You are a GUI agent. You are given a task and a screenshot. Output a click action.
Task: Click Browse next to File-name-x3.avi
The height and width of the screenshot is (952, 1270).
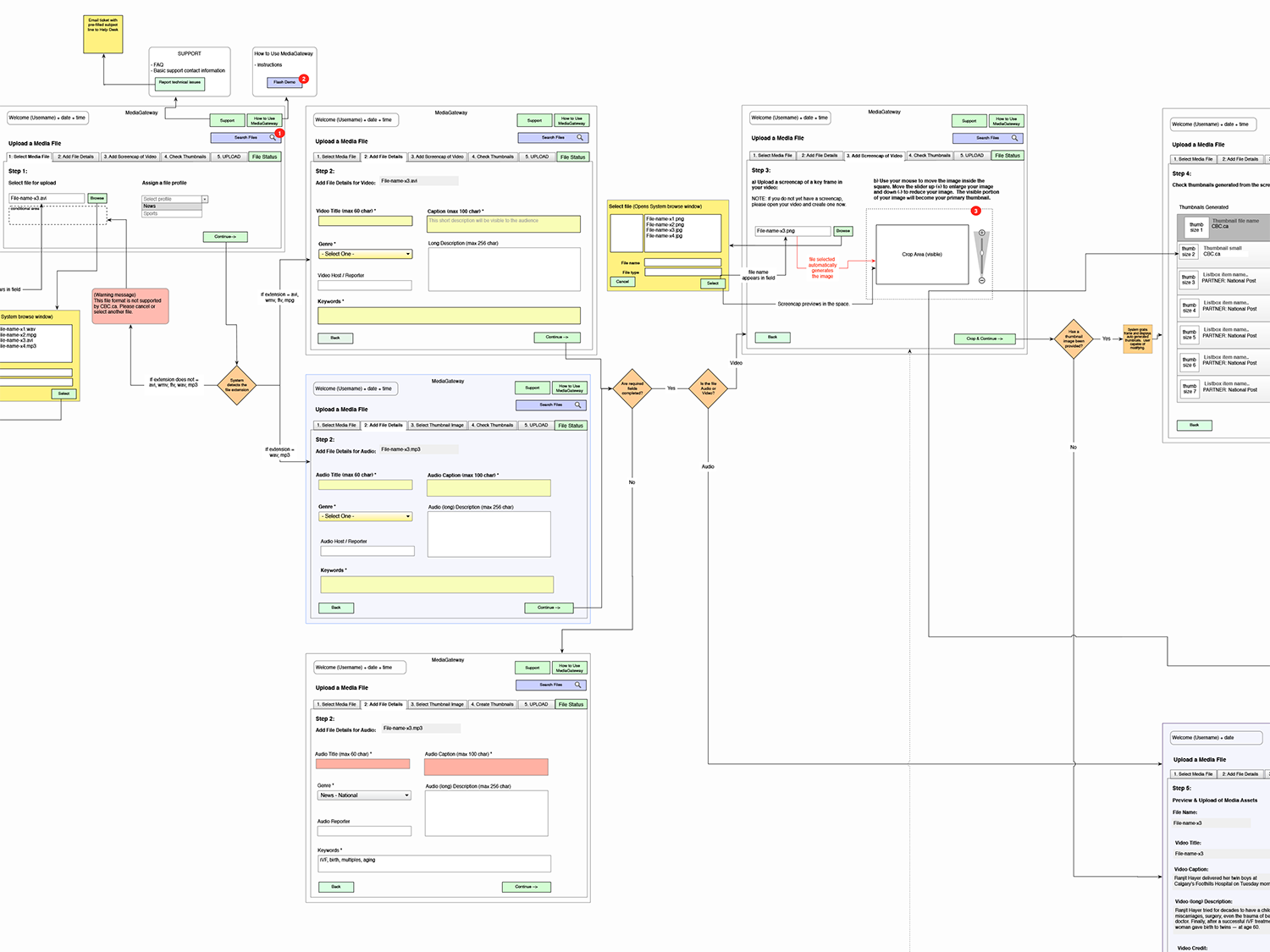[96, 198]
